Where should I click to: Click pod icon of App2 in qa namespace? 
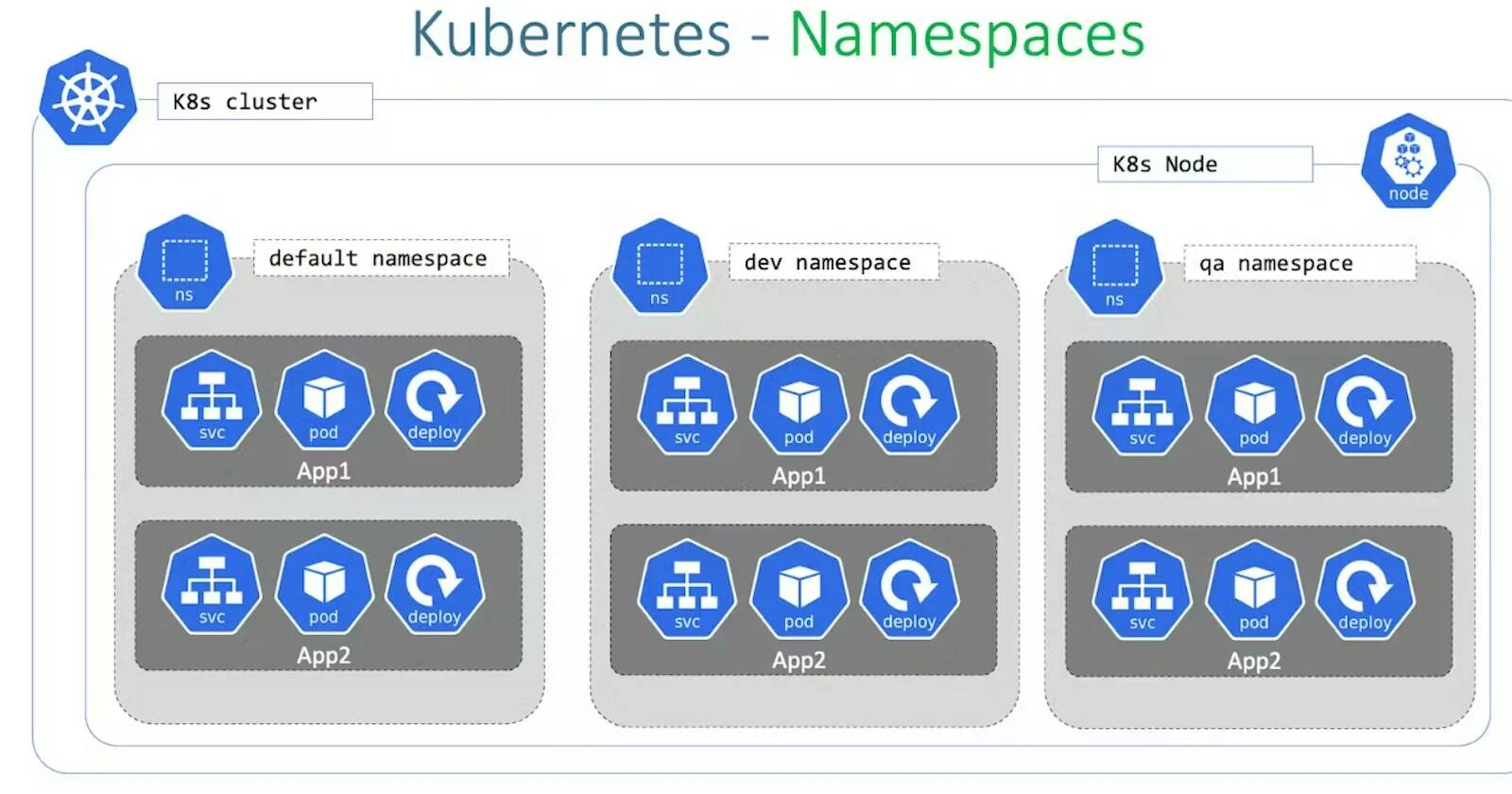click(1254, 590)
